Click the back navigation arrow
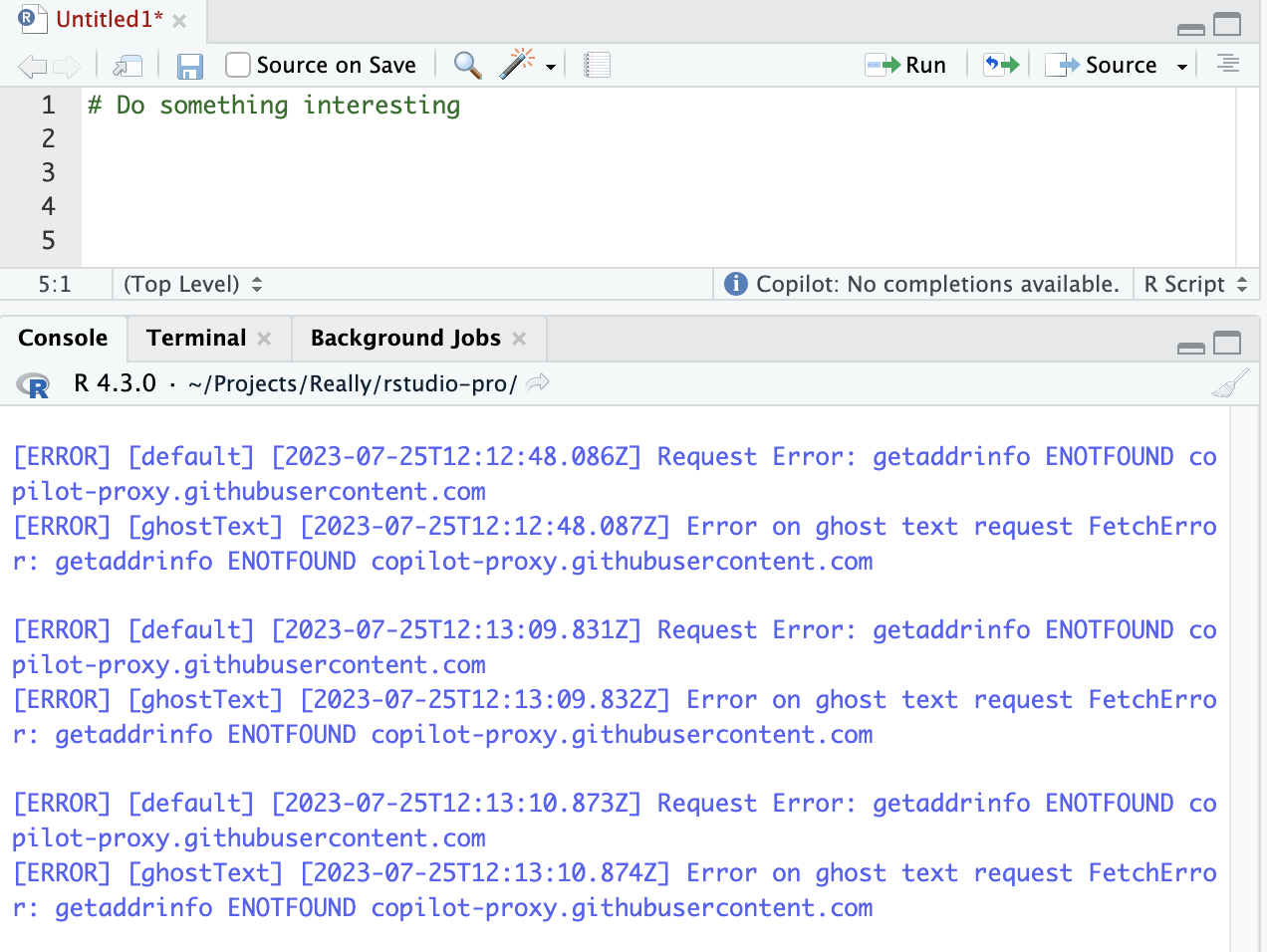Image resolution: width=1267 pixels, height=952 pixels. [31, 64]
